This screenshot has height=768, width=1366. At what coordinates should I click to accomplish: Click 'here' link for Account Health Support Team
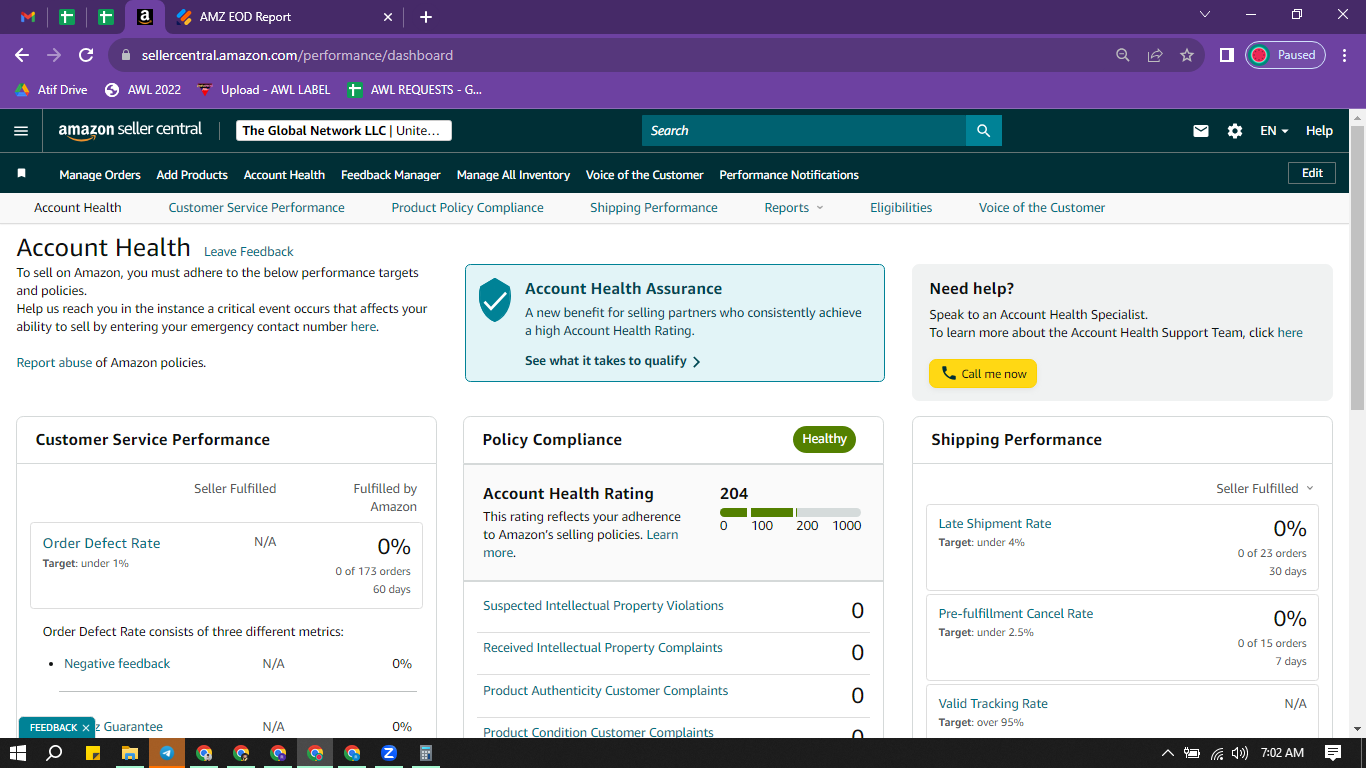click(x=1290, y=333)
